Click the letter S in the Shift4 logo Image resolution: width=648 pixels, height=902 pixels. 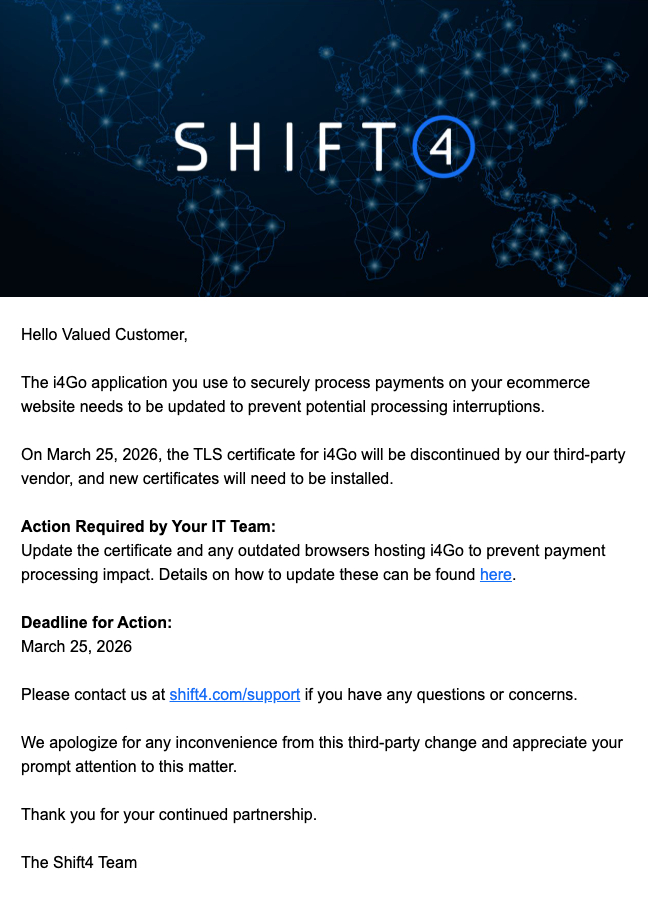pyautogui.click(x=194, y=148)
